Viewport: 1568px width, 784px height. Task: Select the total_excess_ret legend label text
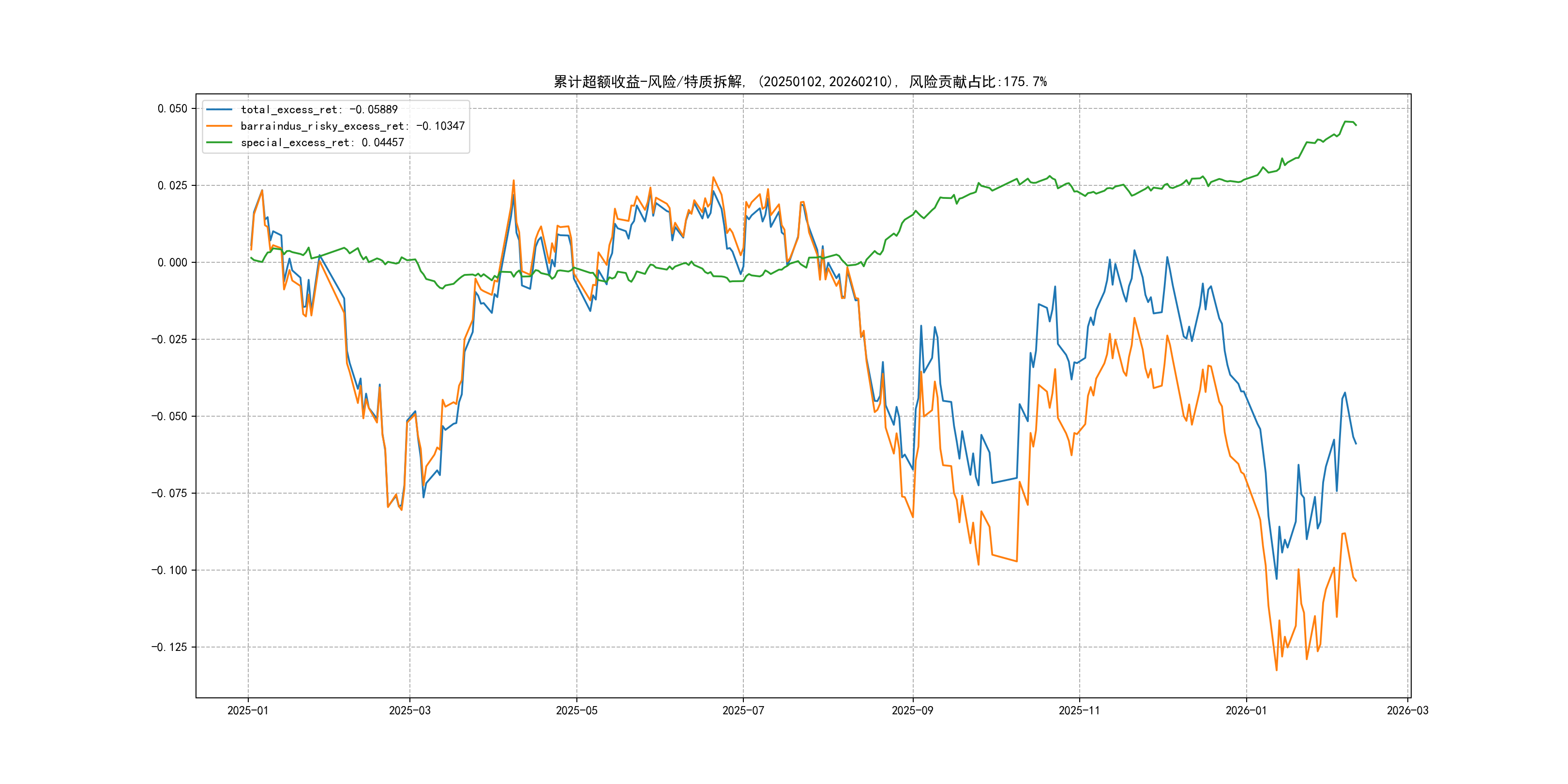(319, 109)
